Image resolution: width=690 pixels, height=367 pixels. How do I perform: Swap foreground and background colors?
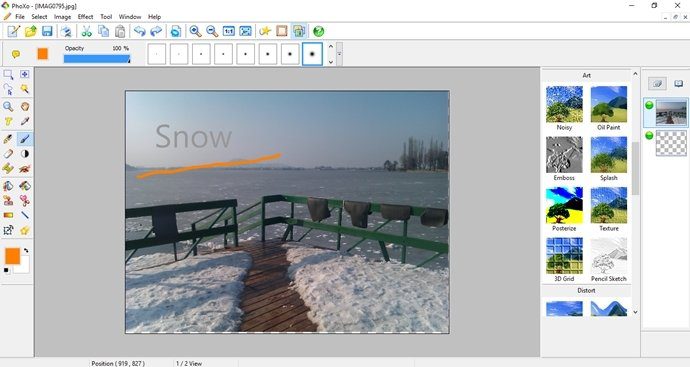26,250
